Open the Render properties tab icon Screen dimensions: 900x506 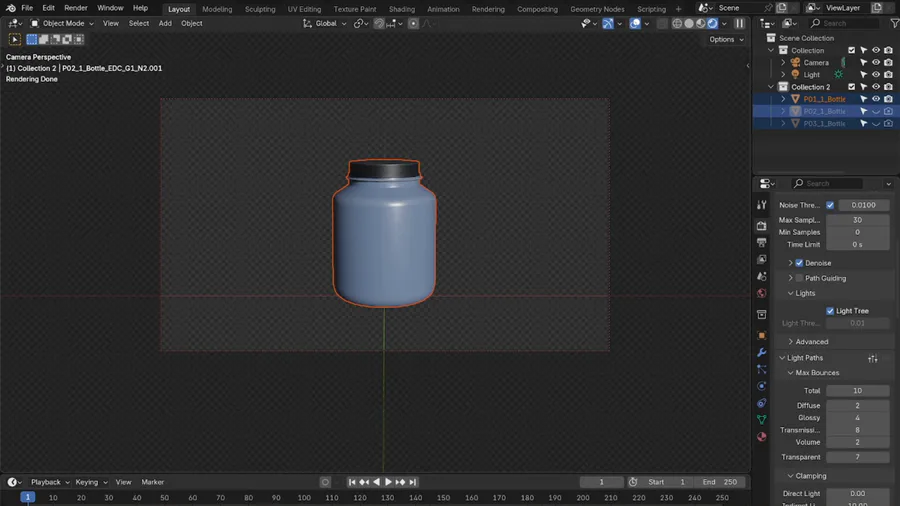tap(761, 226)
